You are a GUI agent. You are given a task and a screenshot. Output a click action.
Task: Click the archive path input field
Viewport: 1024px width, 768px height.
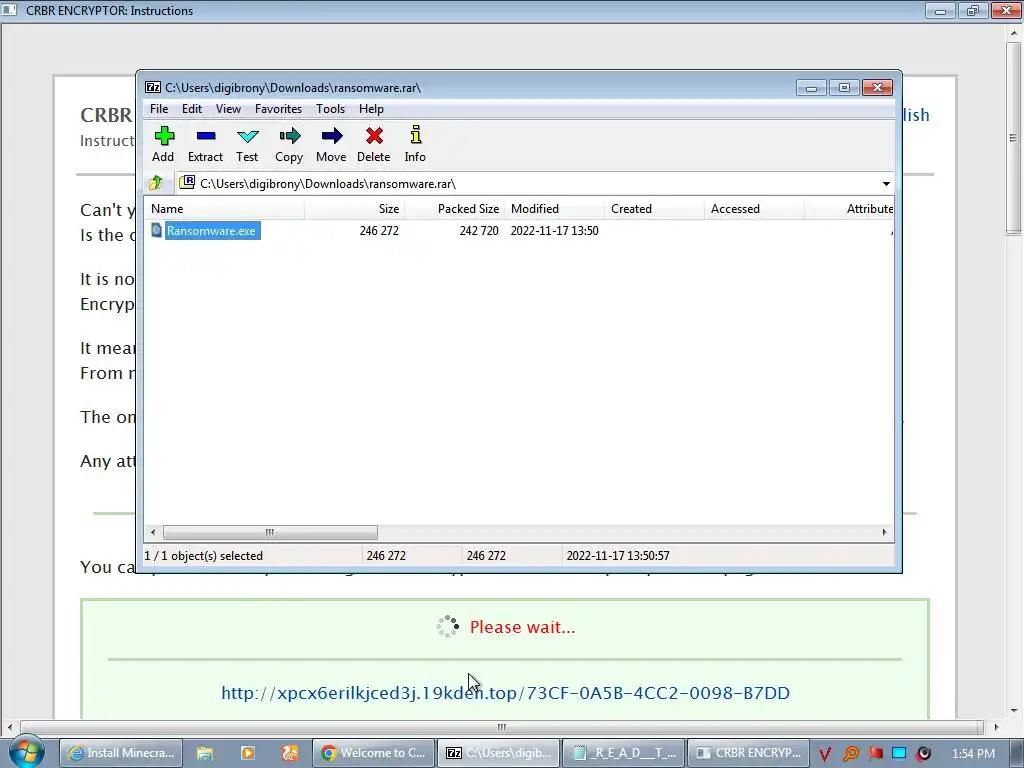526,184
